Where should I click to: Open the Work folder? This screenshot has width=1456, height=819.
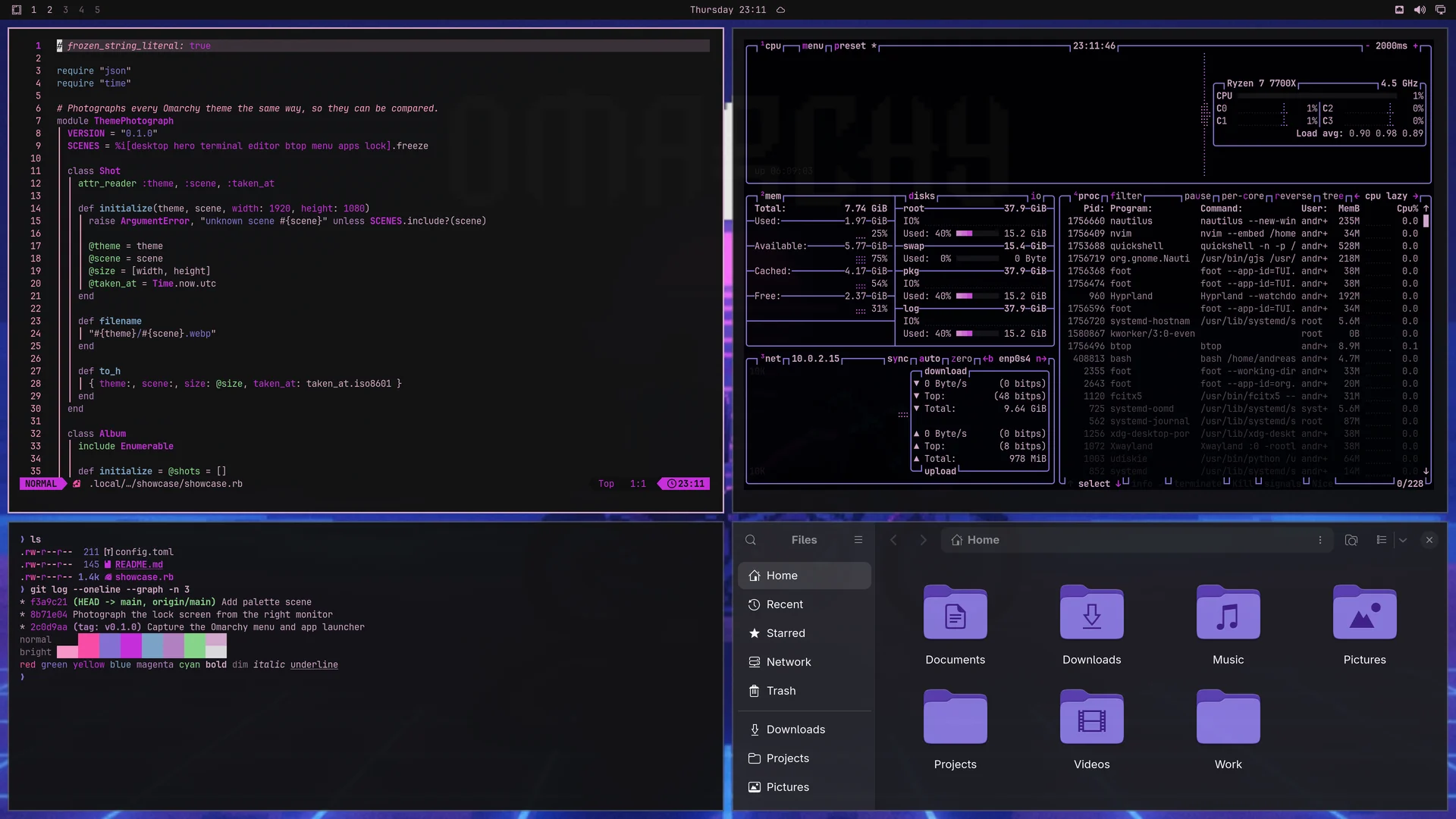pos(1228,730)
